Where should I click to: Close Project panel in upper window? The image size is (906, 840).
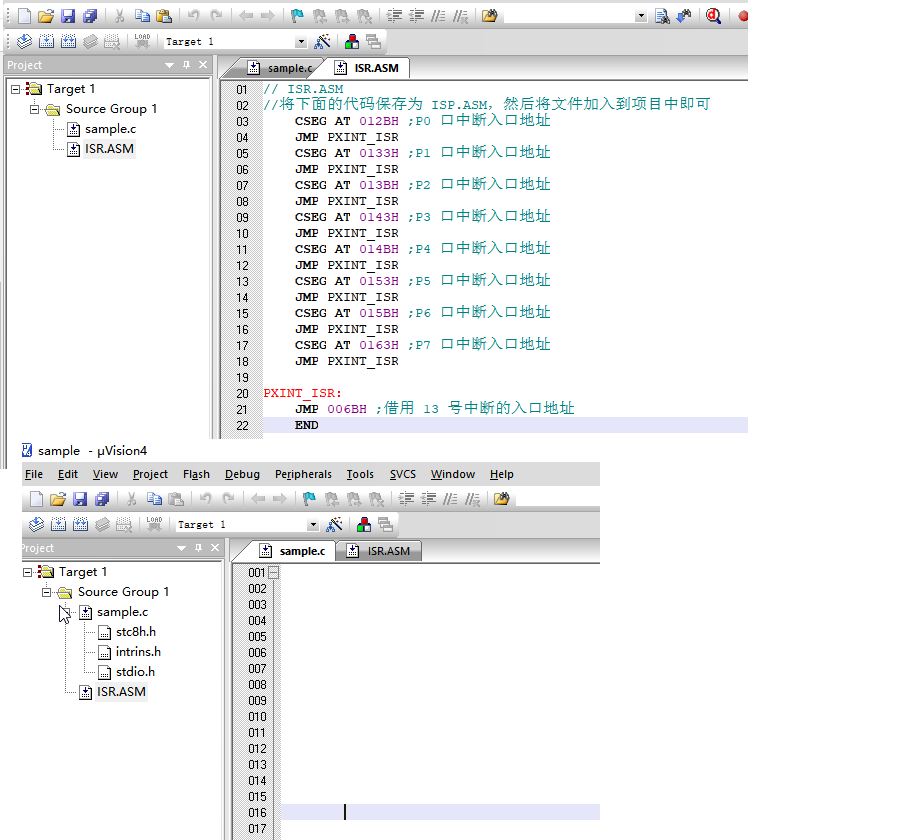pos(203,65)
